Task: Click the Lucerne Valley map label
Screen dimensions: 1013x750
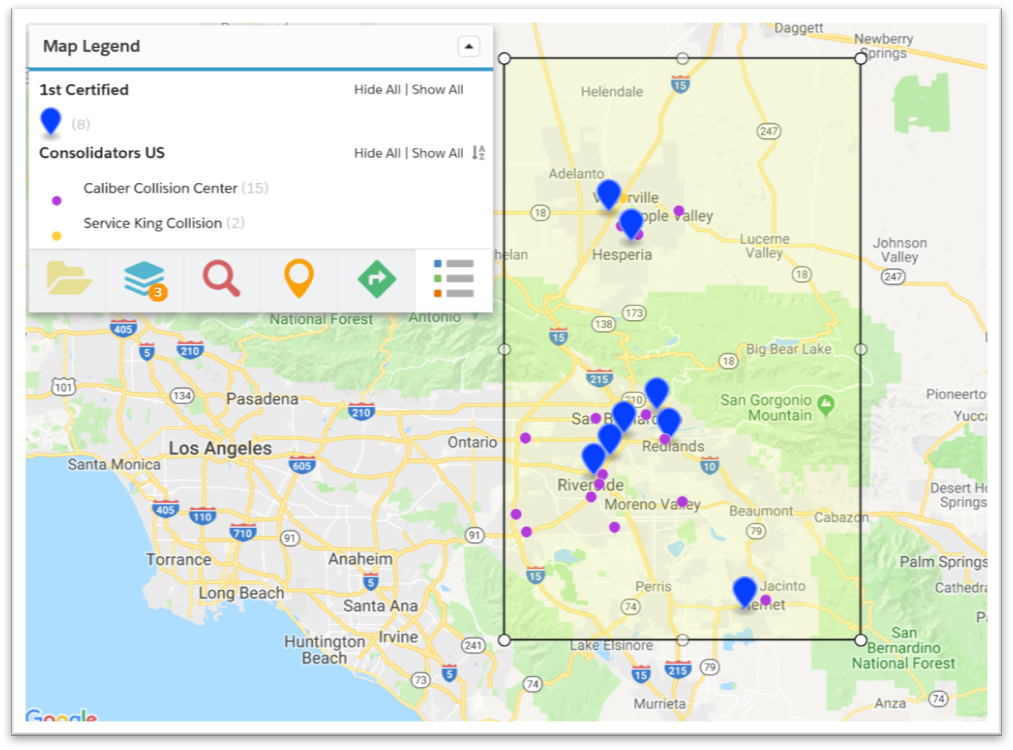Action: tap(764, 246)
